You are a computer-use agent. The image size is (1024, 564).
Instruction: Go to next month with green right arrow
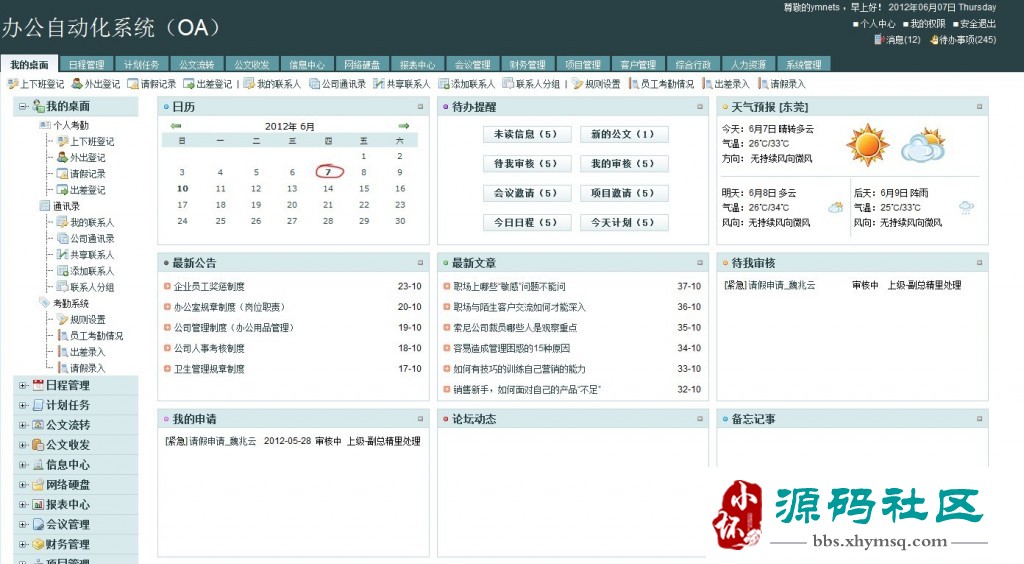(404, 125)
